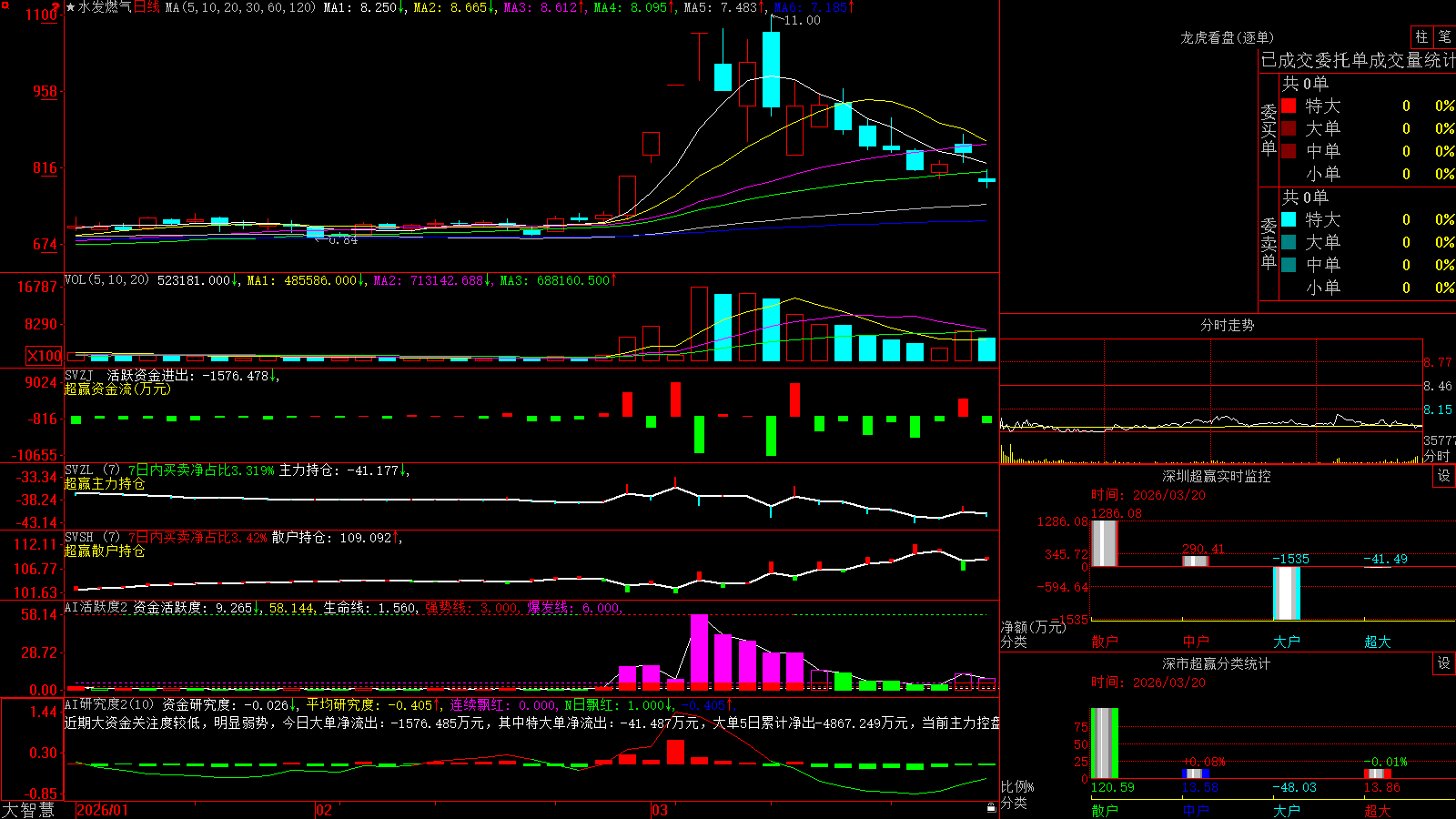Click the 中单 dark red swatch under 委买单
This screenshot has height=819, width=1456.
point(1289,151)
